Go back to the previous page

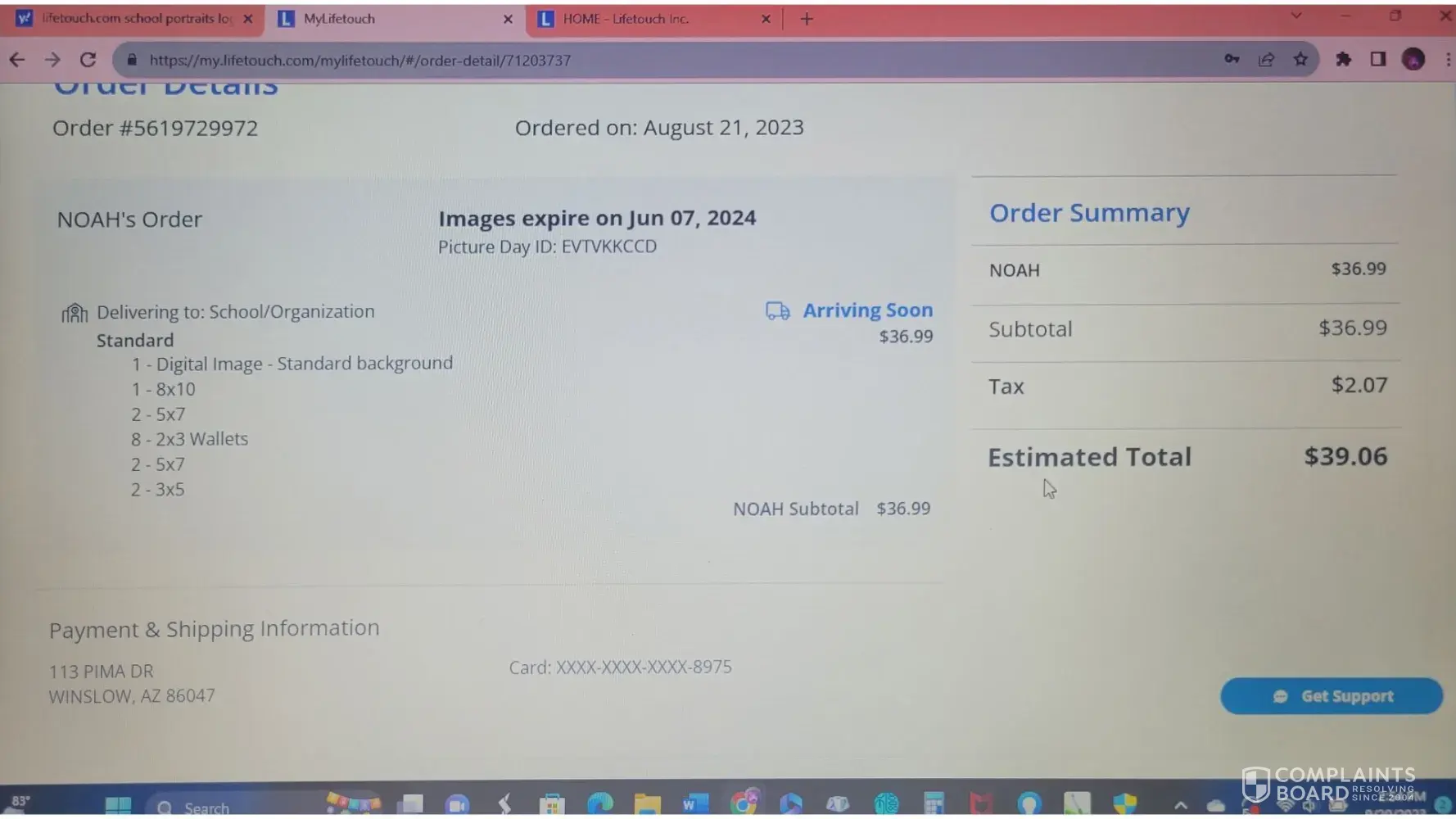click(x=17, y=60)
